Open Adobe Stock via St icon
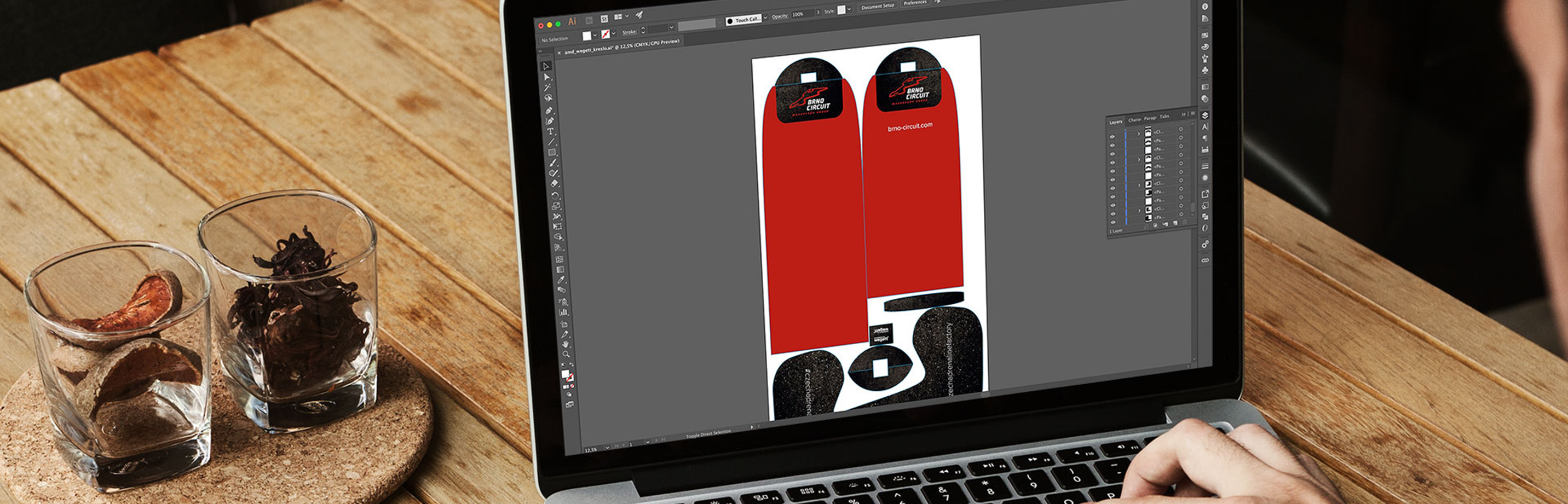This screenshot has height=504, width=1568. point(604,19)
